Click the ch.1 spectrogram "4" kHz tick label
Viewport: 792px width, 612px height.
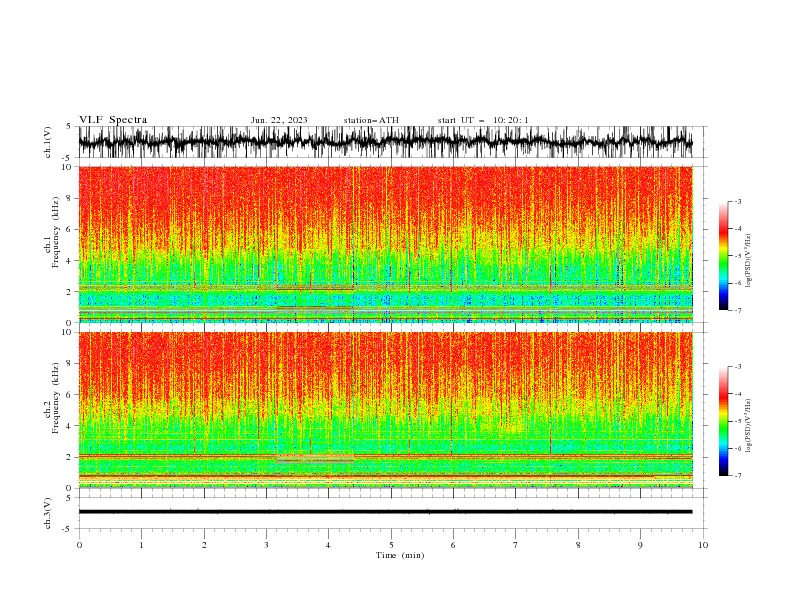coord(70,261)
